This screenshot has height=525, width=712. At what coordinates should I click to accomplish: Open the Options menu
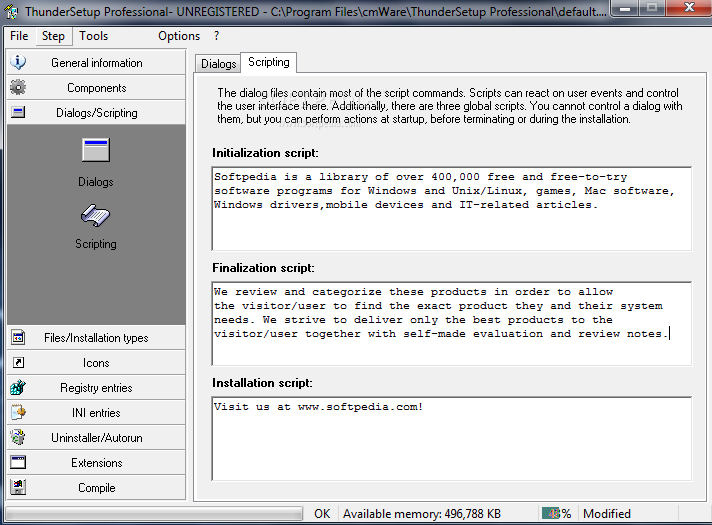tap(179, 36)
